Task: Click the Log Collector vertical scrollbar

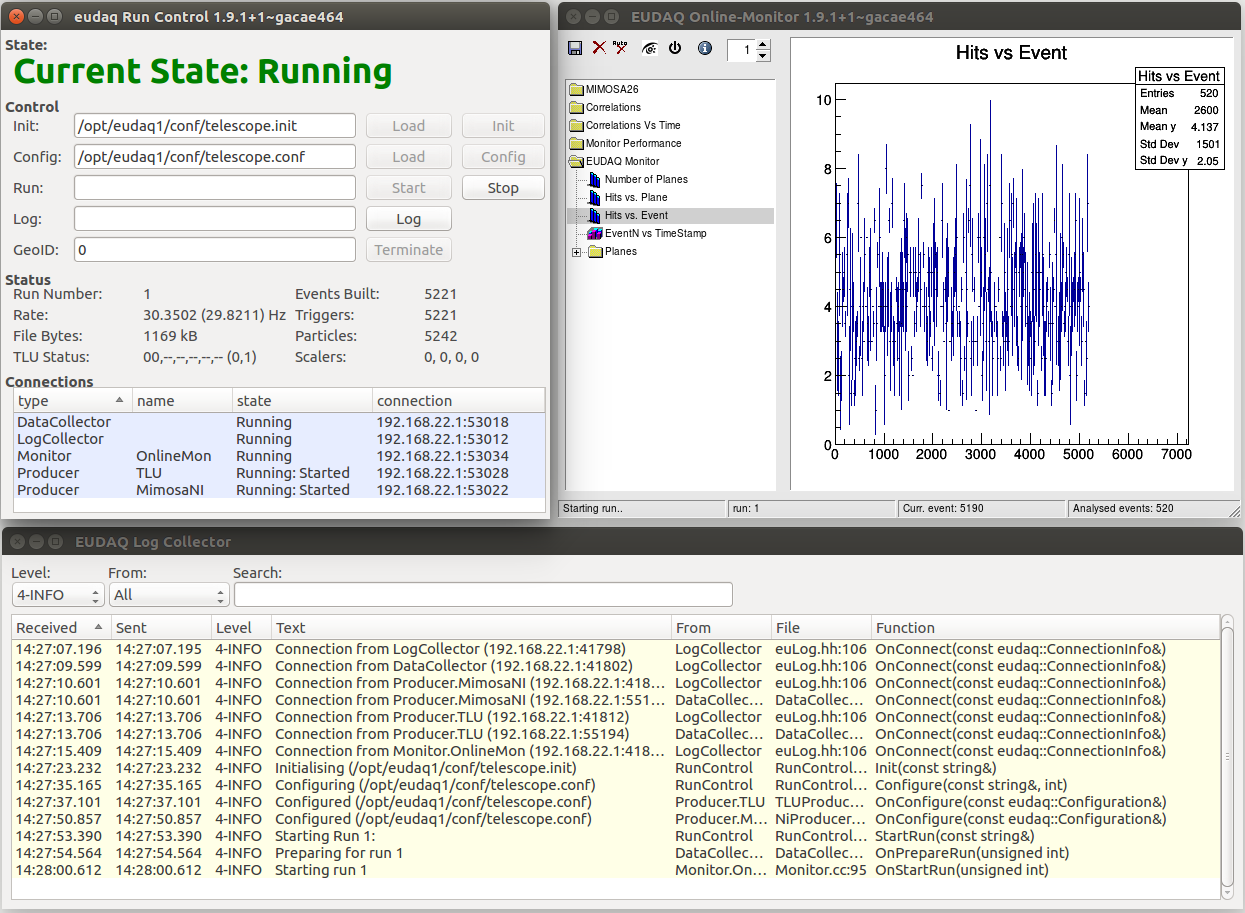Action: [1228, 757]
